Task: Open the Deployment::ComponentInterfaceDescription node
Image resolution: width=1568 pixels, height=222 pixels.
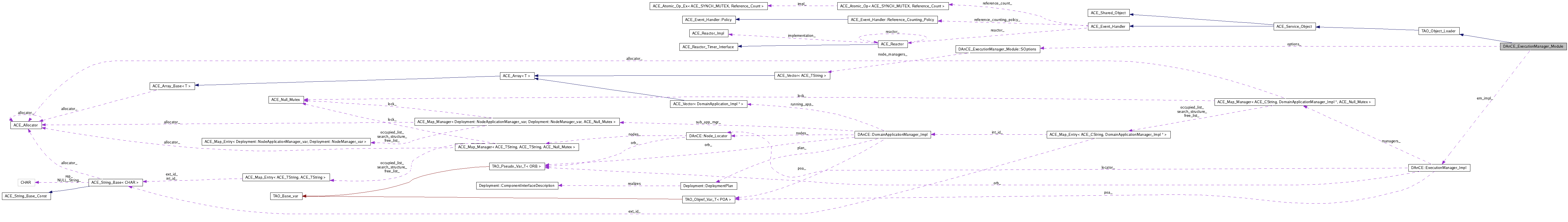Action: (517, 185)
